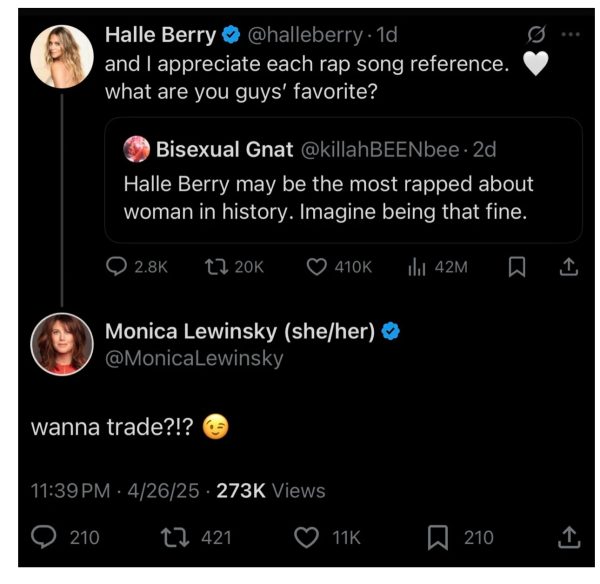Reply to Halle Berry's tweet via comment icon
Viewport: 600px width, 584px height.
[x=118, y=267]
